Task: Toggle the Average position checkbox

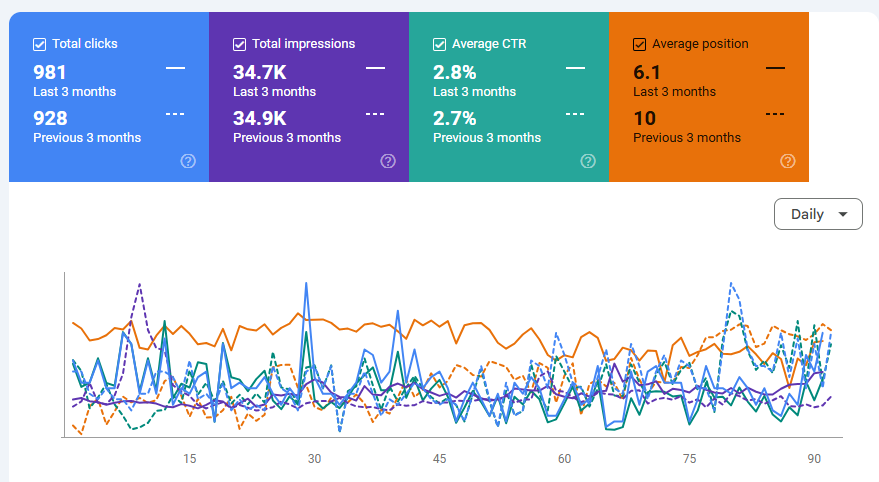Action: point(640,44)
